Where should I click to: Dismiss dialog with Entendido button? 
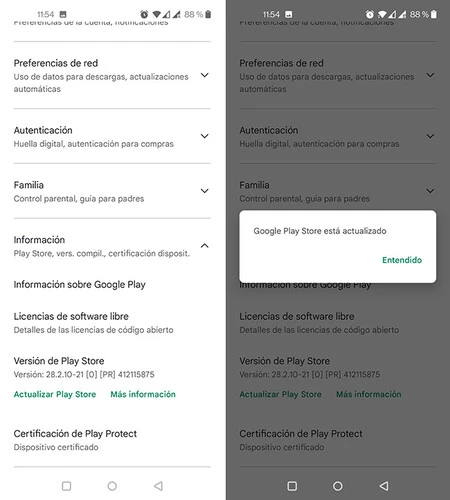(x=402, y=260)
